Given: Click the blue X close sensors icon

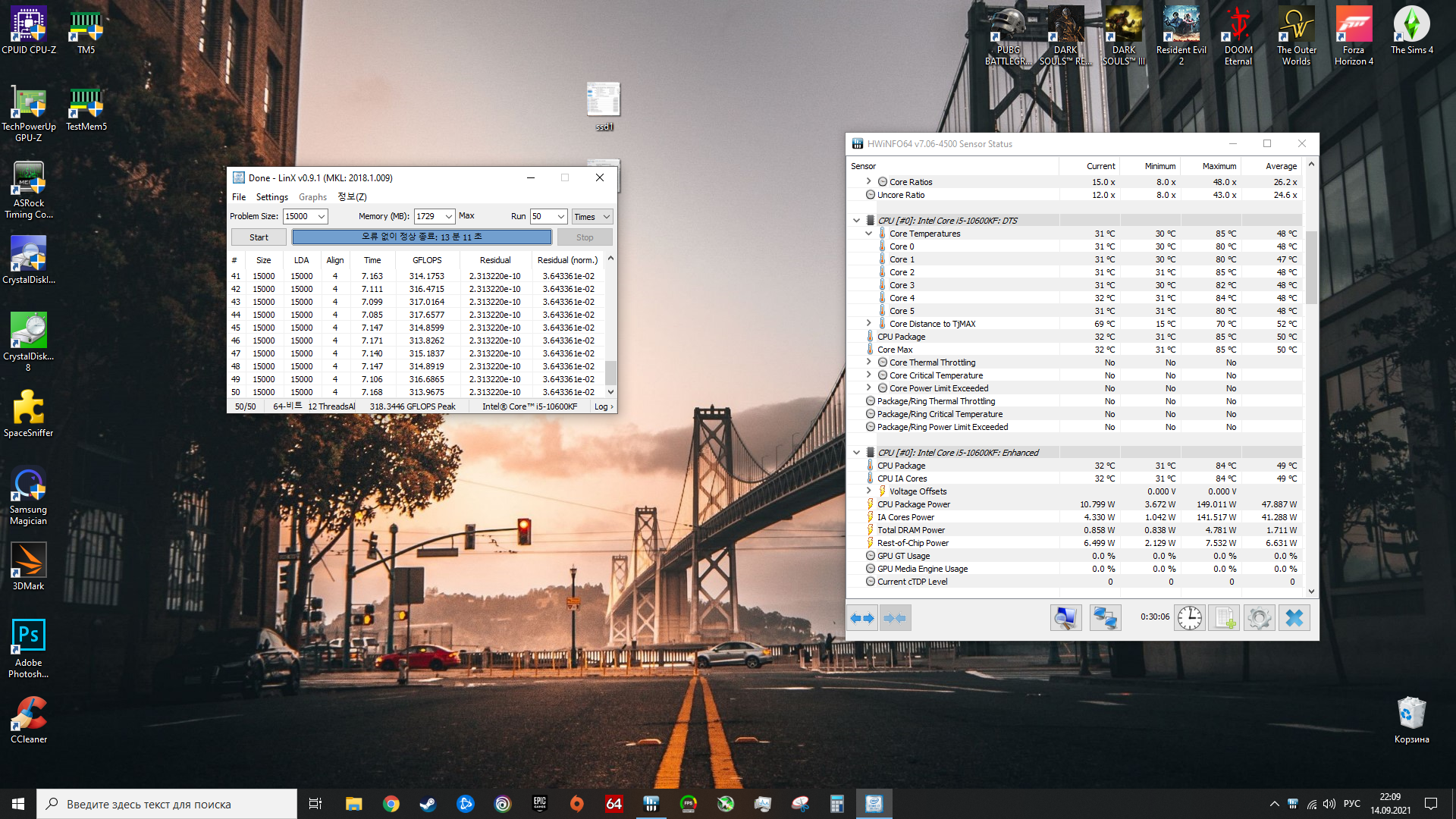Looking at the screenshot, I should (x=1294, y=618).
